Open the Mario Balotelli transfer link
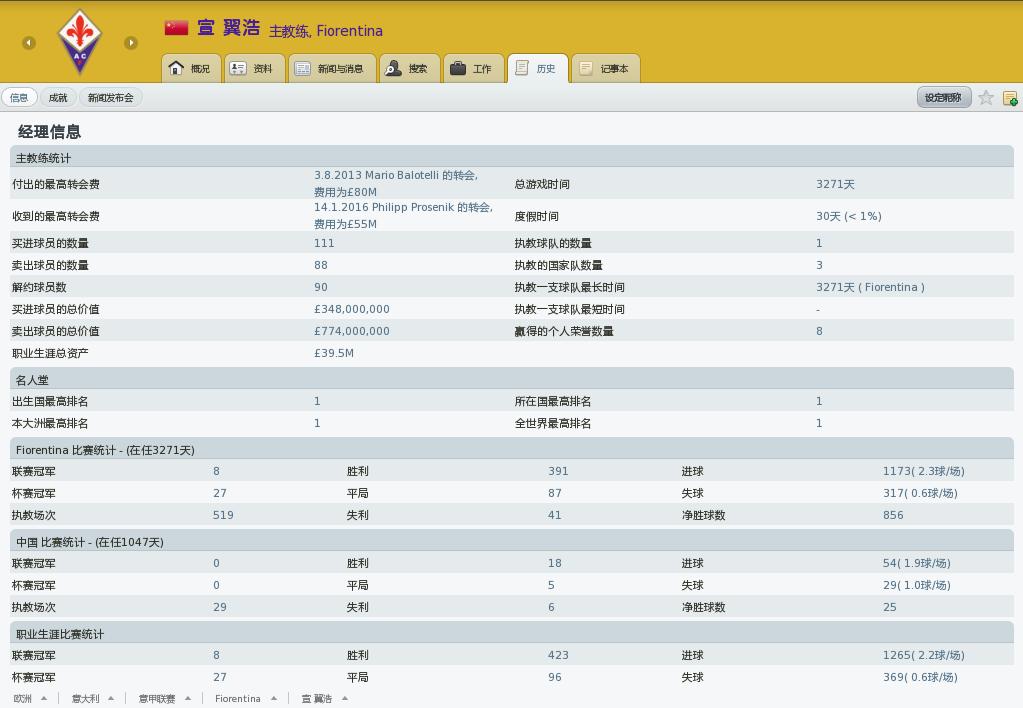This screenshot has height=708, width=1023. coord(395,175)
